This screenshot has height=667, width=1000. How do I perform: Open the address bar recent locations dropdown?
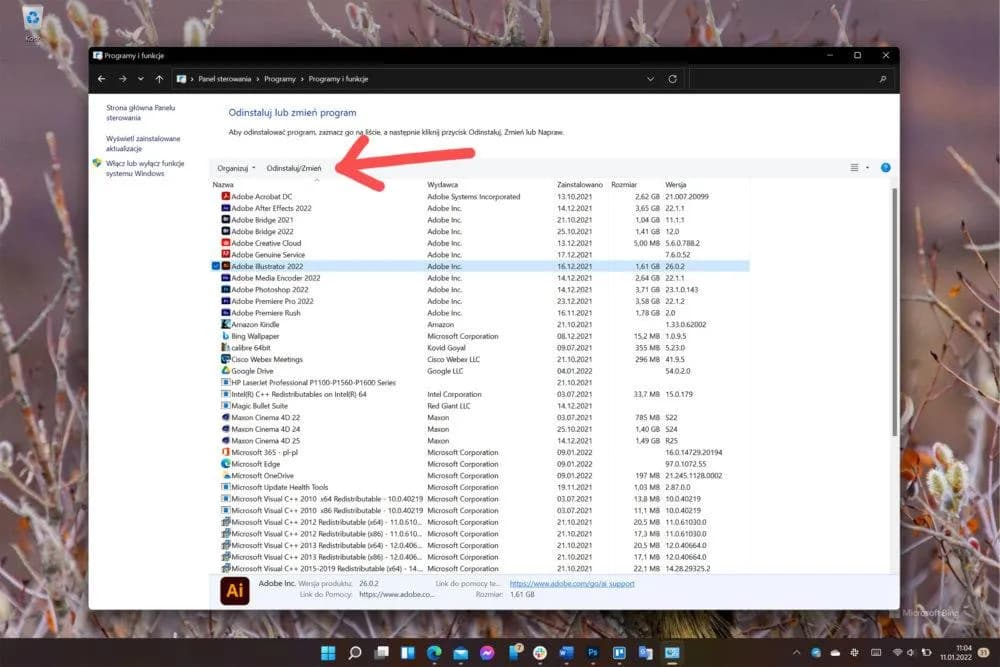[x=652, y=78]
